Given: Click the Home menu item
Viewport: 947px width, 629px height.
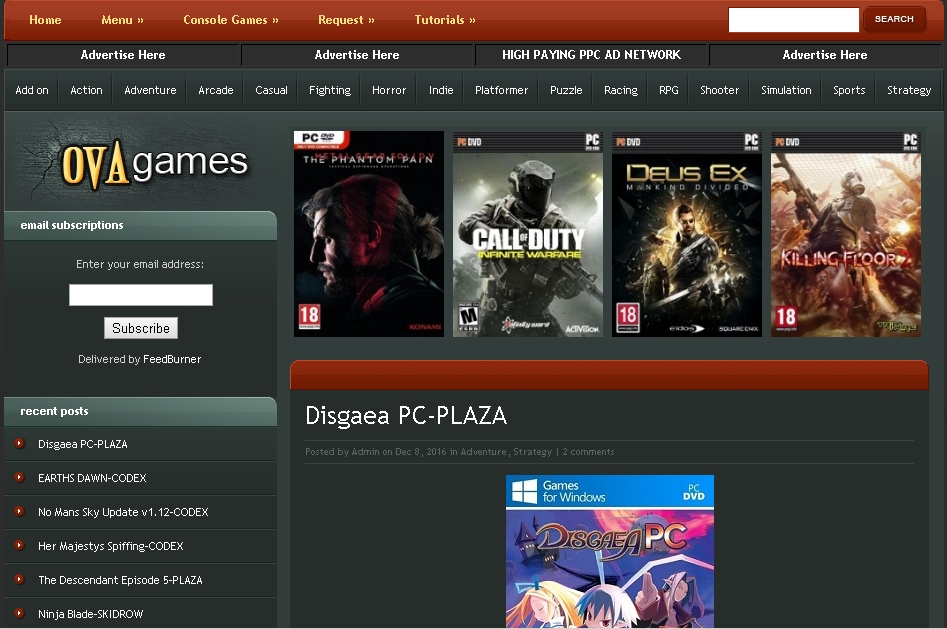Looking at the screenshot, I should (45, 19).
